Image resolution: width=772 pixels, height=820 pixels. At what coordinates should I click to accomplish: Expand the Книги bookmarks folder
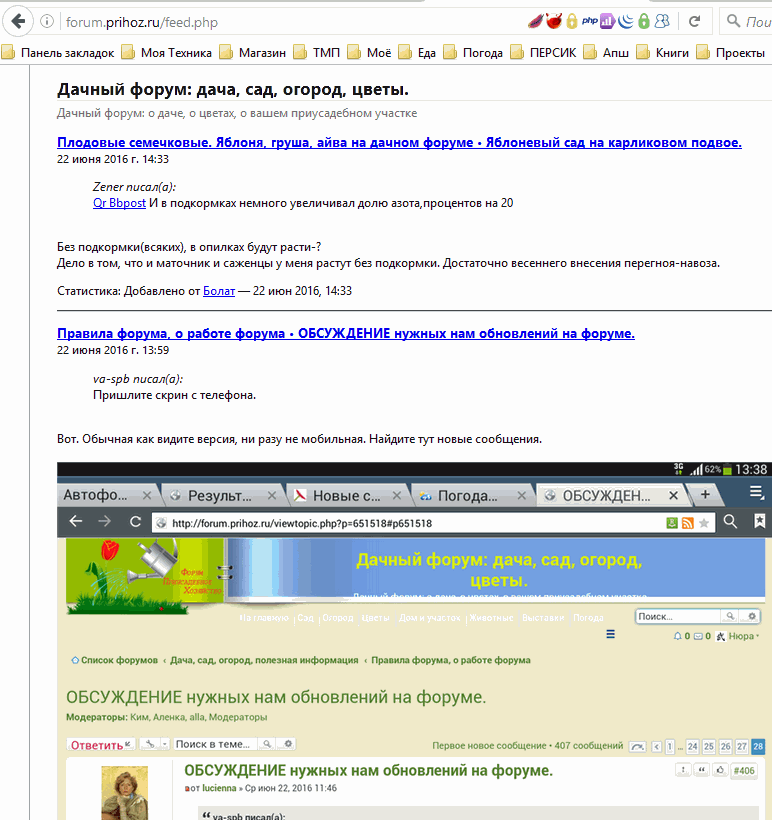663,53
